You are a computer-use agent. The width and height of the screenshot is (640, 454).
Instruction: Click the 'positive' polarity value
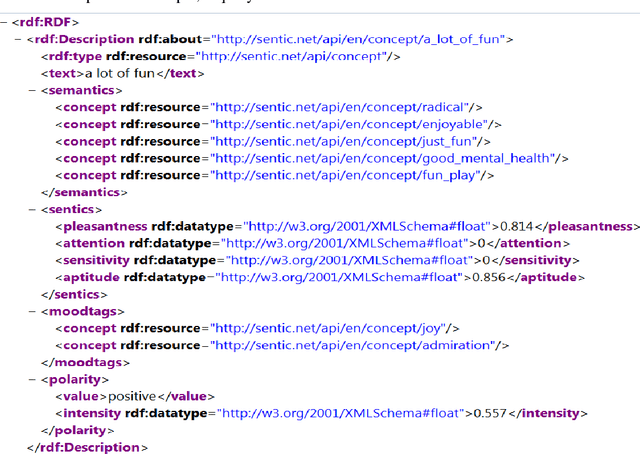[133, 396]
